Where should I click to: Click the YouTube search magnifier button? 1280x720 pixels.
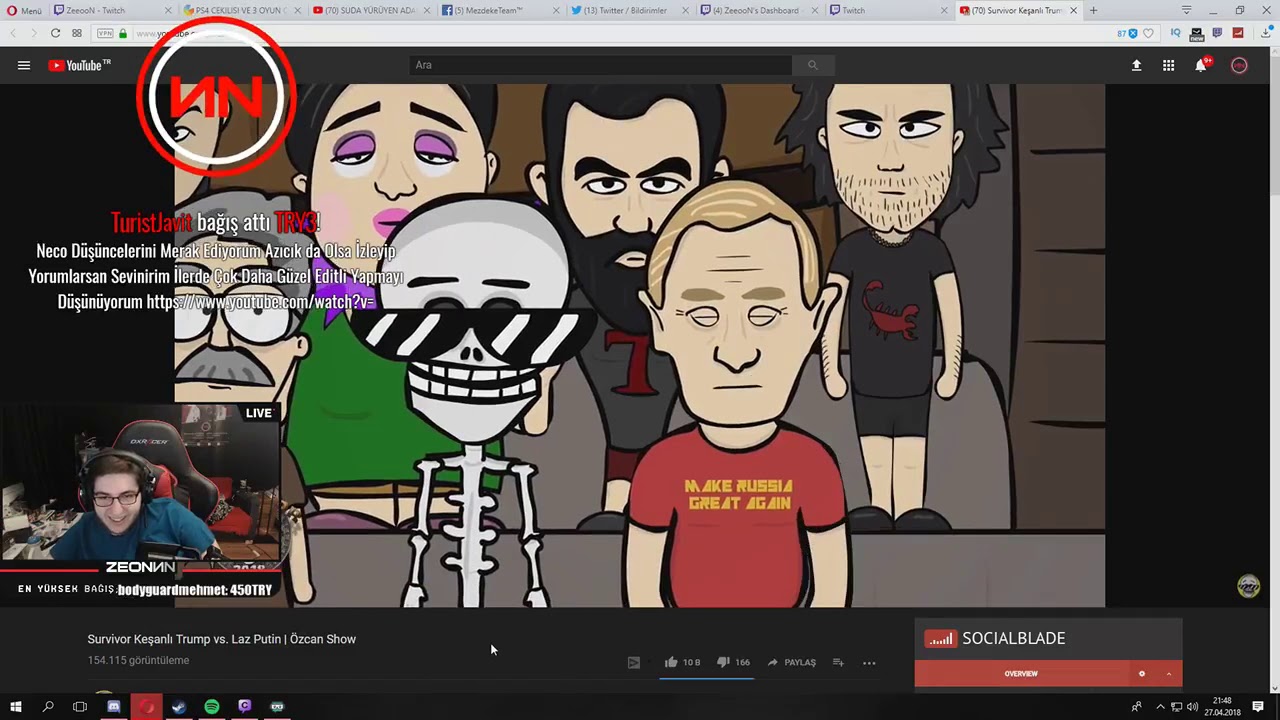[x=812, y=65]
